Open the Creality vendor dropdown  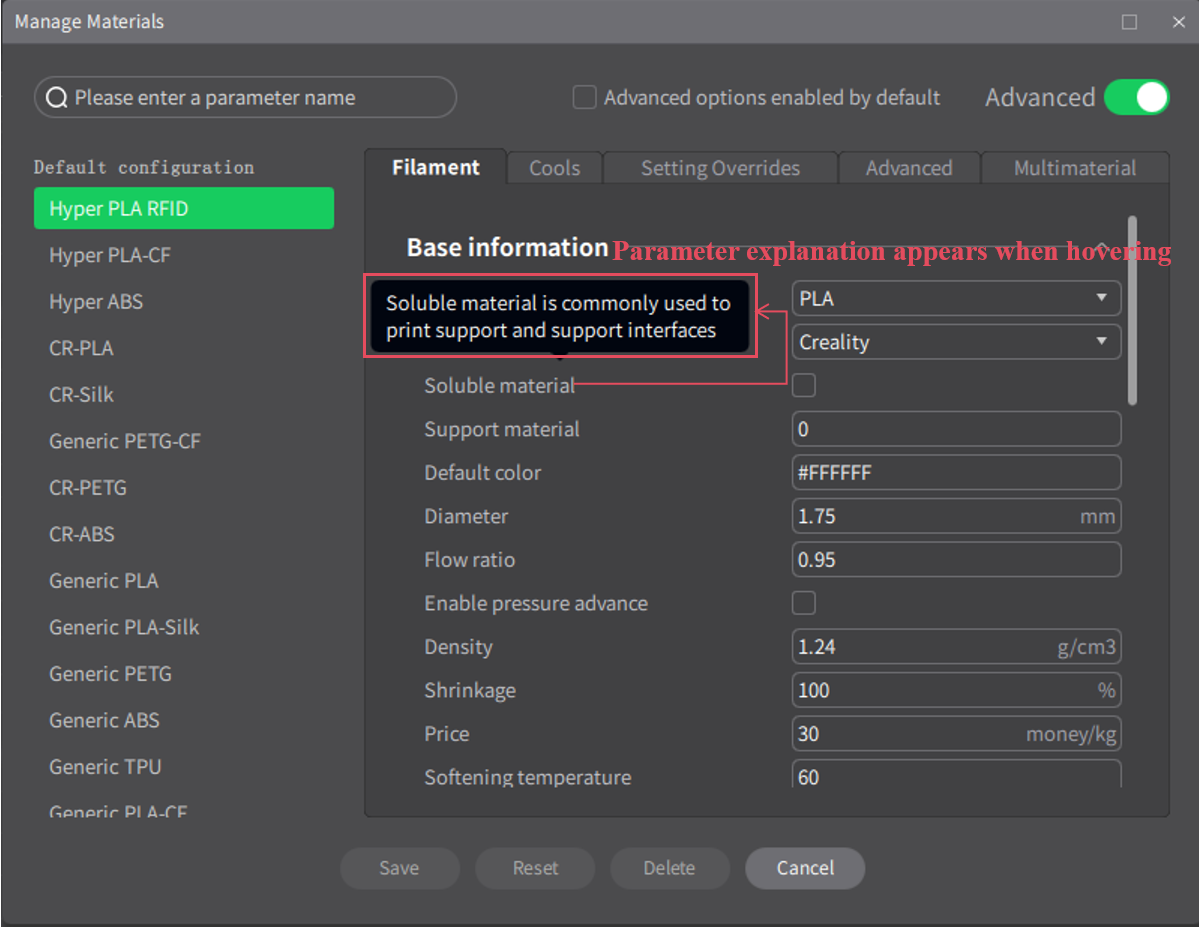click(x=956, y=342)
